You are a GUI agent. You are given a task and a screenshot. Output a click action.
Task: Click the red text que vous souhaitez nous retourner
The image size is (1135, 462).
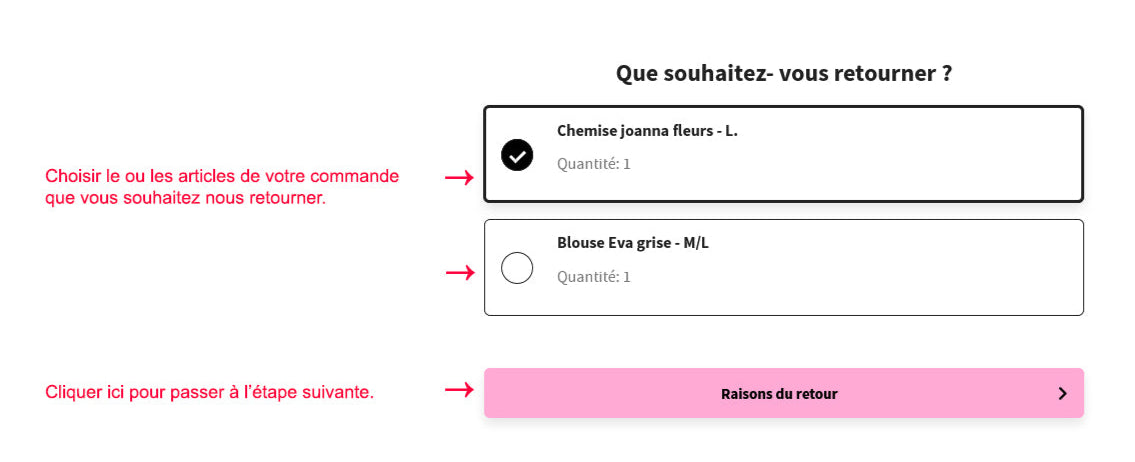point(185,198)
